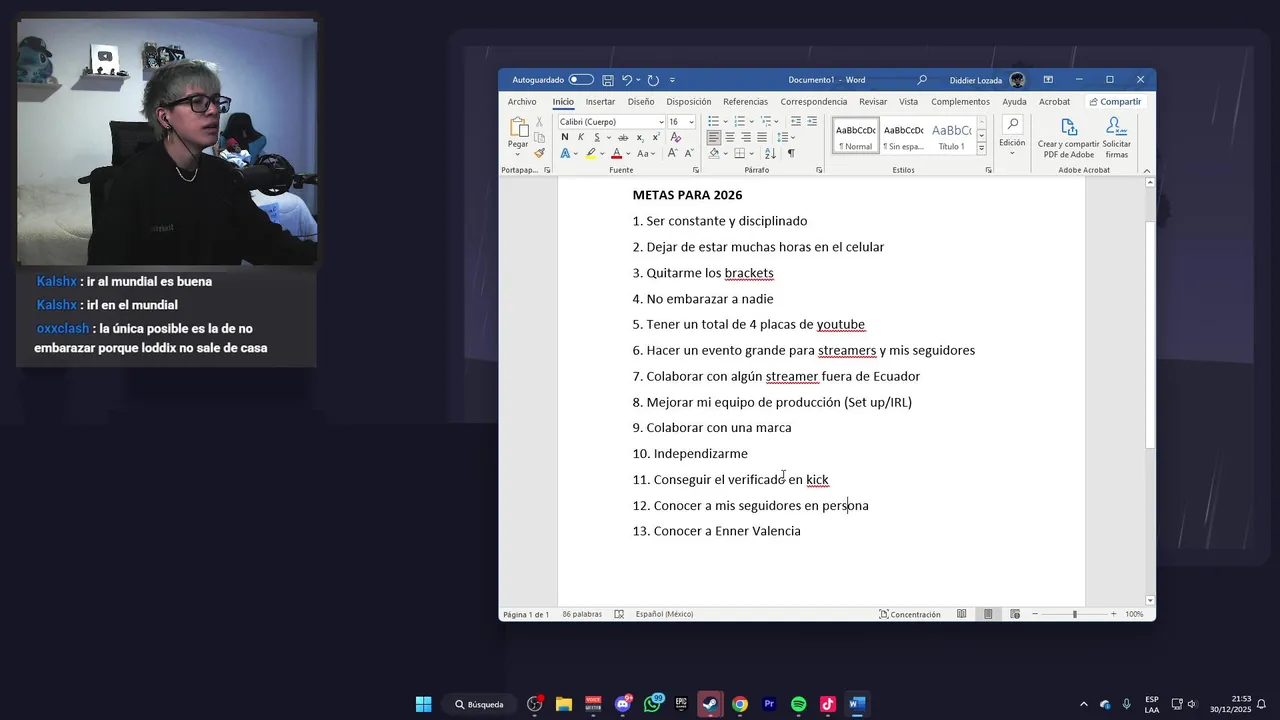Collapse the ribbon with the chevron arrow
Screen dimensions: 1280x720
click(x=1145, y=170)
